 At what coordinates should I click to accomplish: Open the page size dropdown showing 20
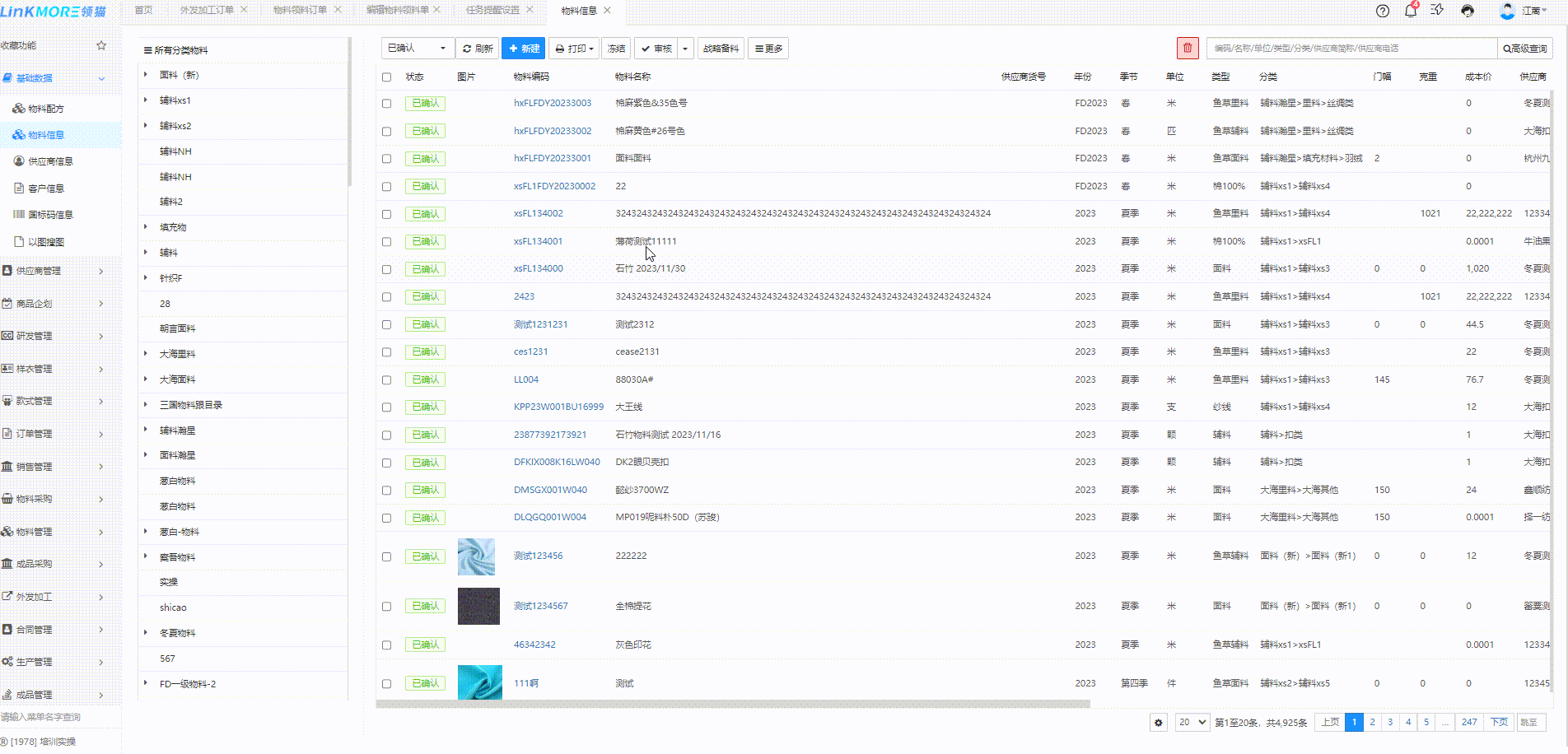coord(1192,723)
